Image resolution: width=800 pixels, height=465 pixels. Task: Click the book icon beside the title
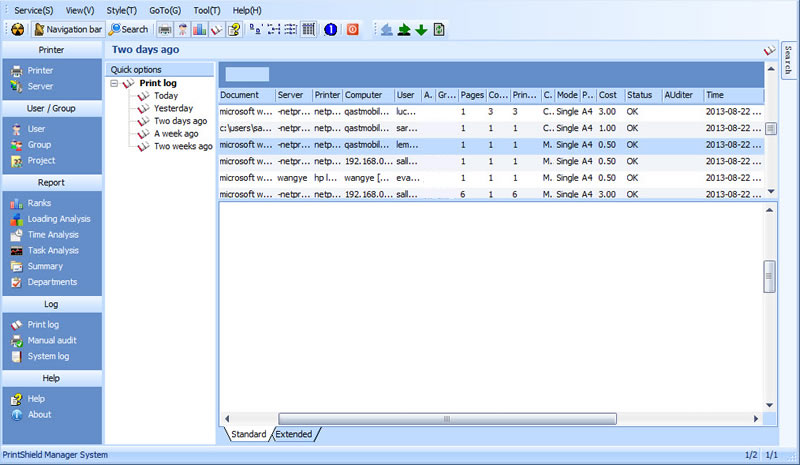(x=769, y=50)
